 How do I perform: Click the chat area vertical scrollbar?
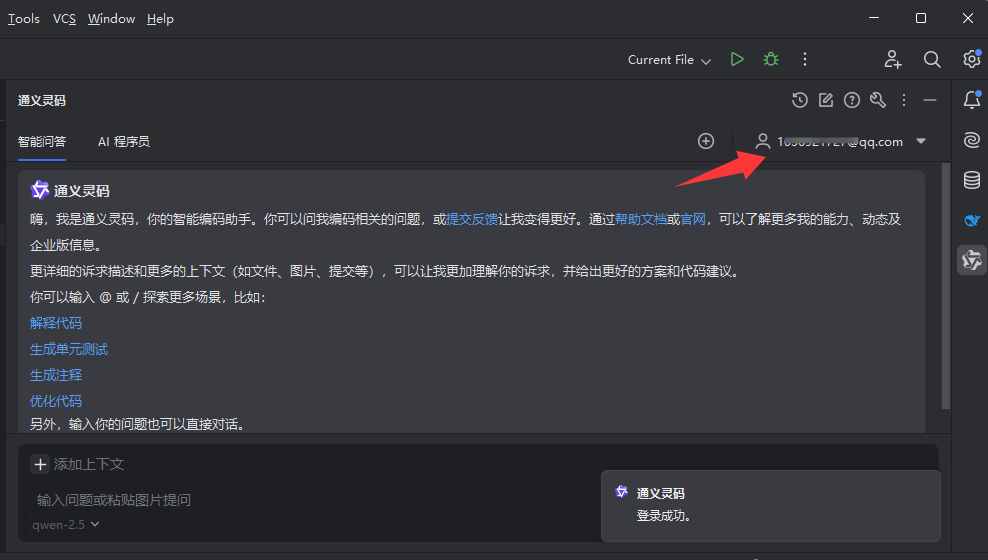point(946,286)
